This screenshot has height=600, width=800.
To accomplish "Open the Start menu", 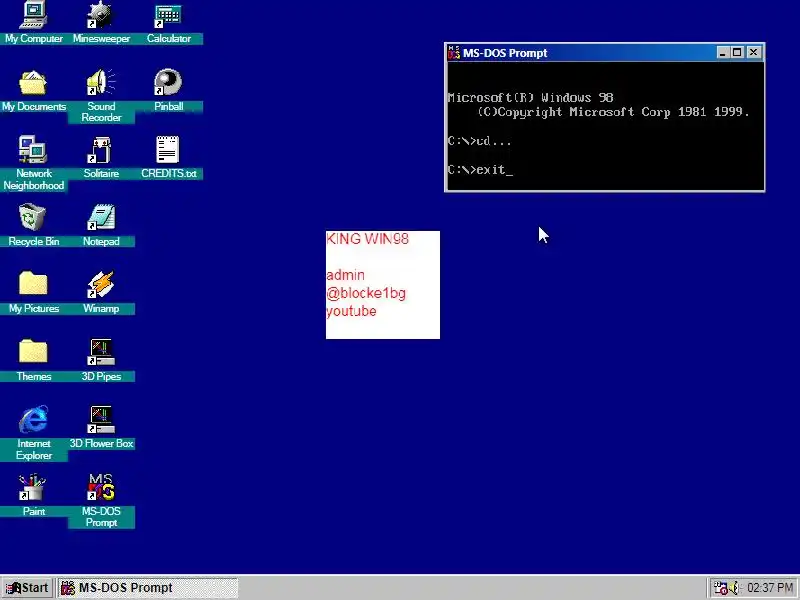I will tap(27, 588).
